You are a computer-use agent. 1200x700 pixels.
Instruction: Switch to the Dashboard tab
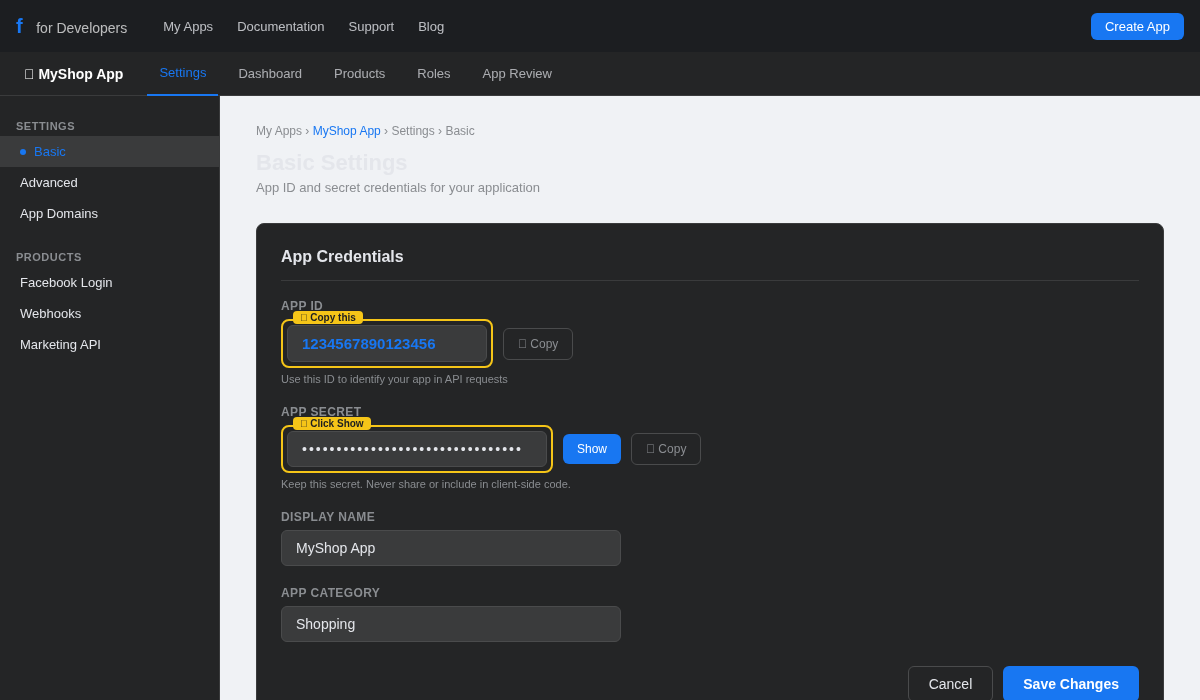[270, 74]
